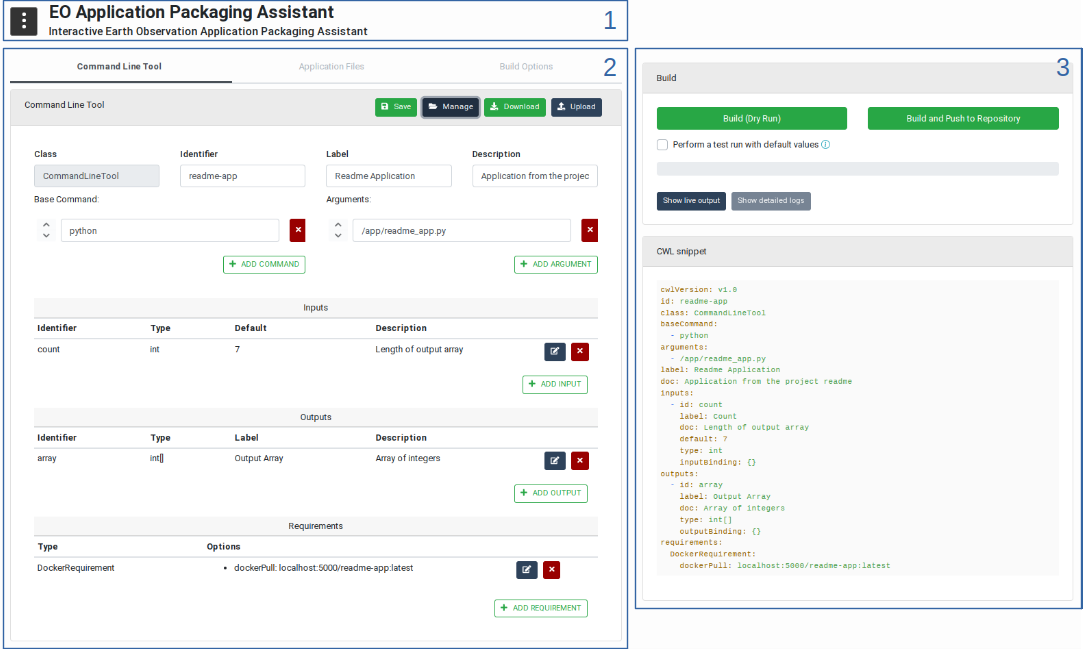Select dockerPull: localhost:5000/readme-app:latest option text
The width and height of the screenshot is (1085, 649).
pyautogui.click(x=323, y=568)
